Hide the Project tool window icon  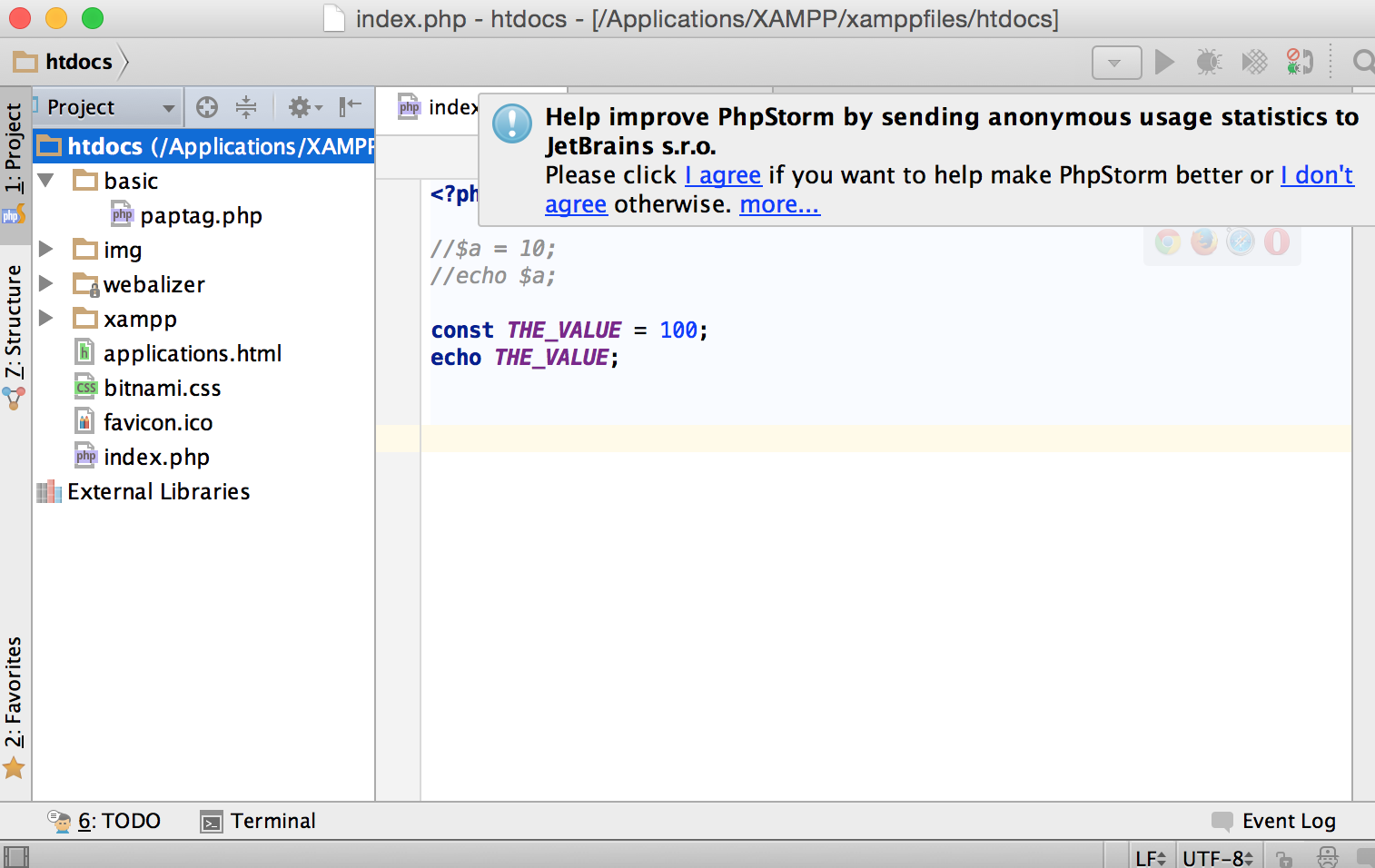(x=351, y=107)
